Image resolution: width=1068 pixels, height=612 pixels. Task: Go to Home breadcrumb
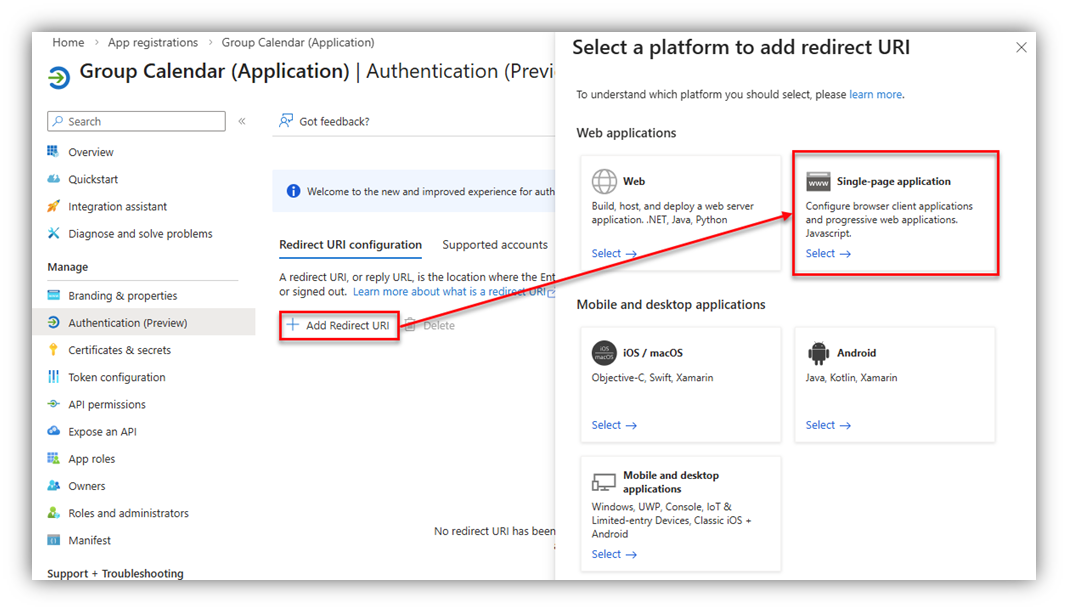(x=68, y=42)
